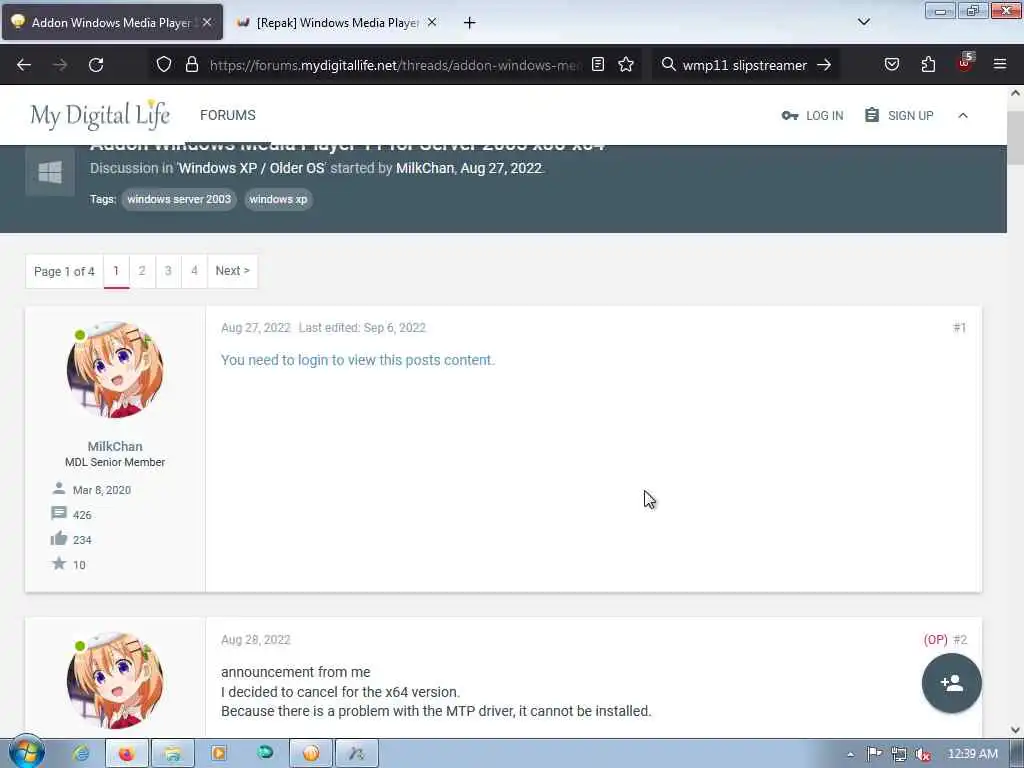This screenshot has height=768, width=1024.
Task: Open the Extensions puzzle icon
Action: click(928, 64)
